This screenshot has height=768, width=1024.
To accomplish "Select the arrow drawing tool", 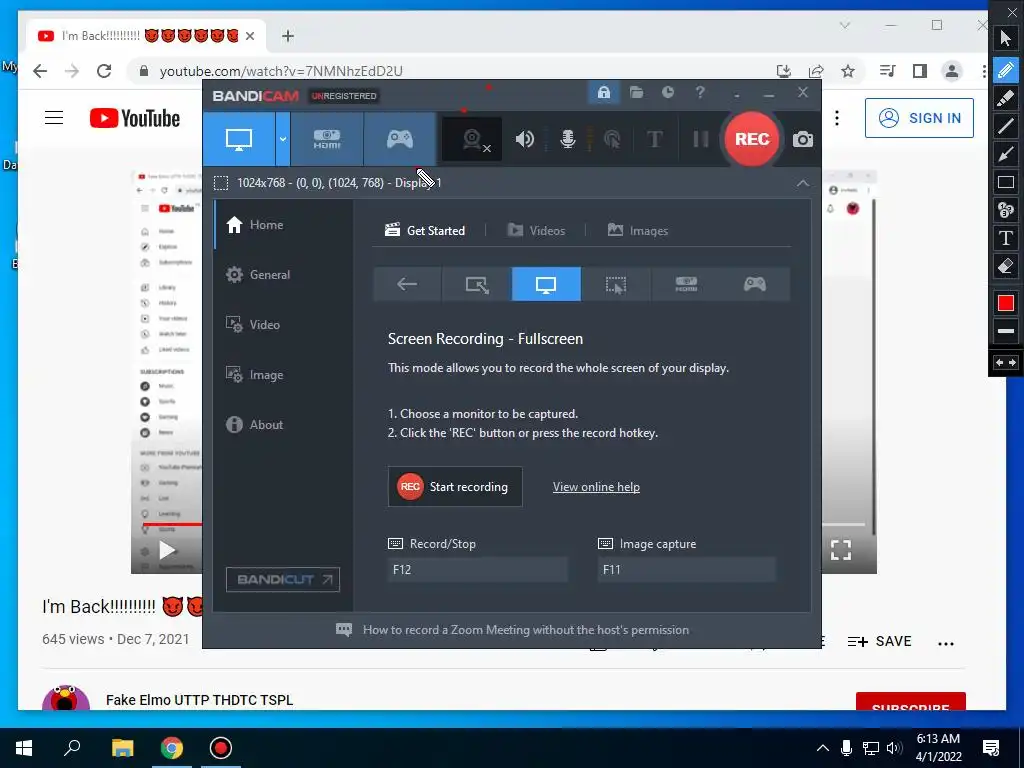I will [x=1006, y=154].
